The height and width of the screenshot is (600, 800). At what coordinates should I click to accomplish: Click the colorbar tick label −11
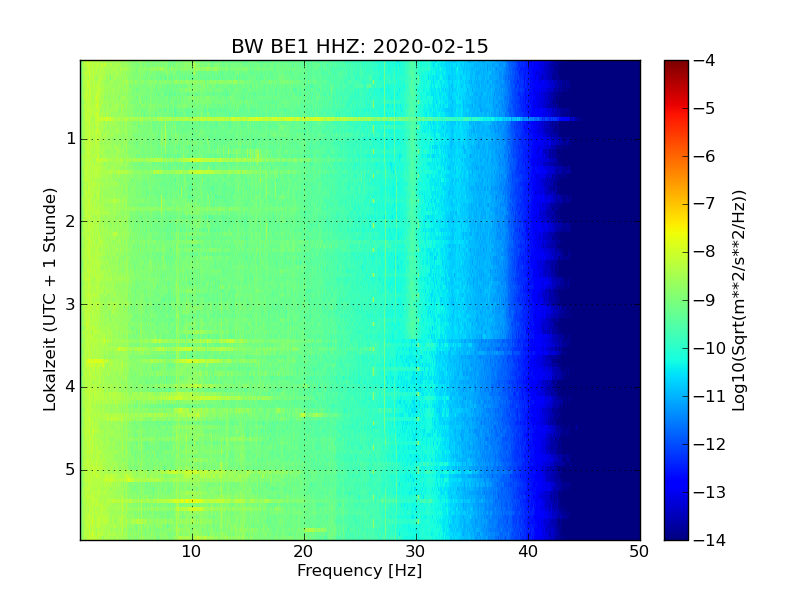710,396
